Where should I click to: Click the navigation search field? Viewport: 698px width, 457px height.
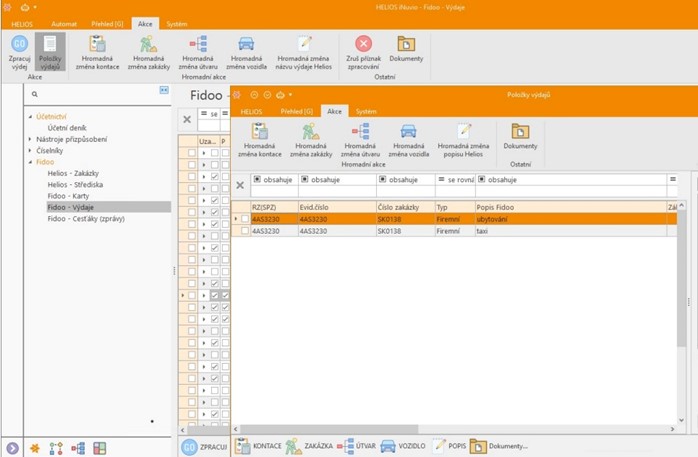98,94
